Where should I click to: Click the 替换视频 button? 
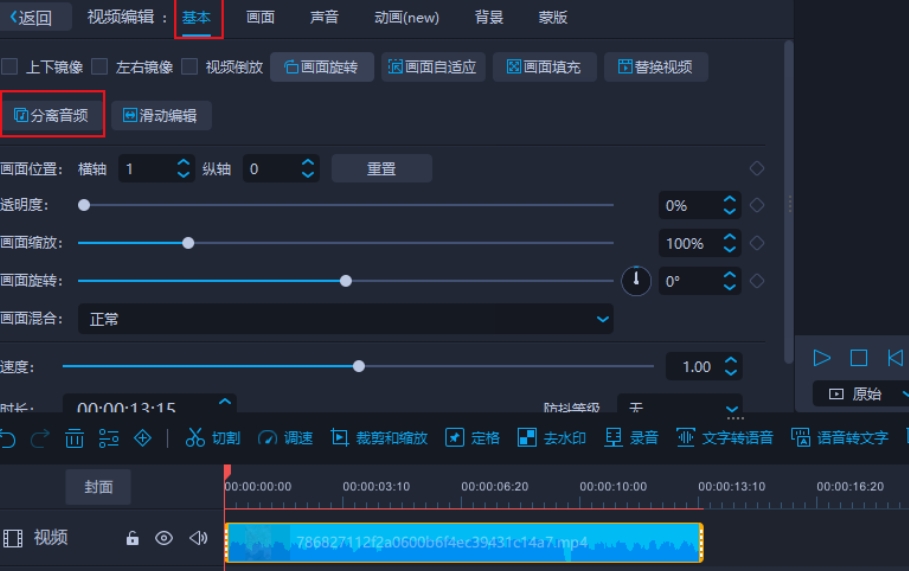[x=656, y=67]
